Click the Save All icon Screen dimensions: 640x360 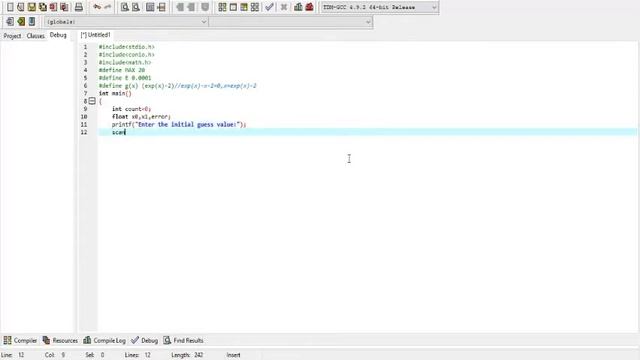[42, 7]
